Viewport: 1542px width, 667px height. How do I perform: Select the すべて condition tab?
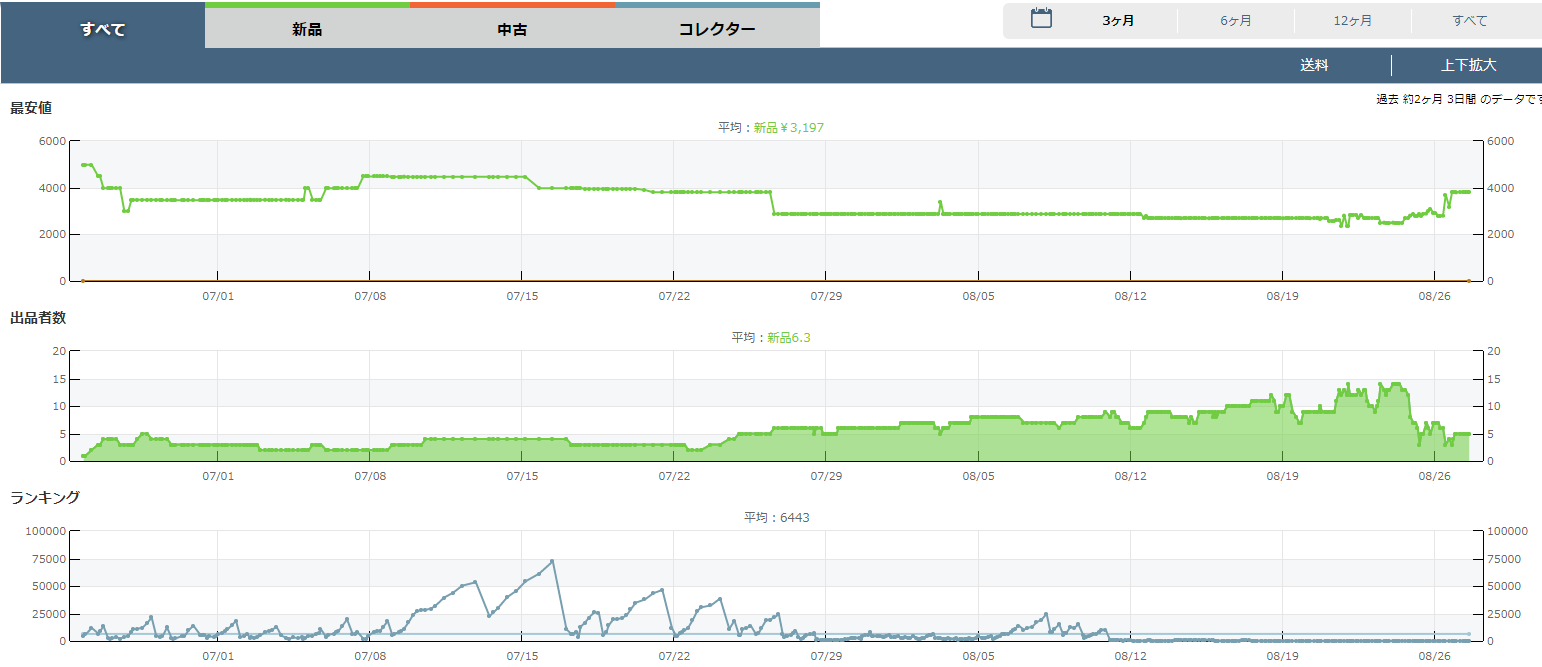pos(103,29)
